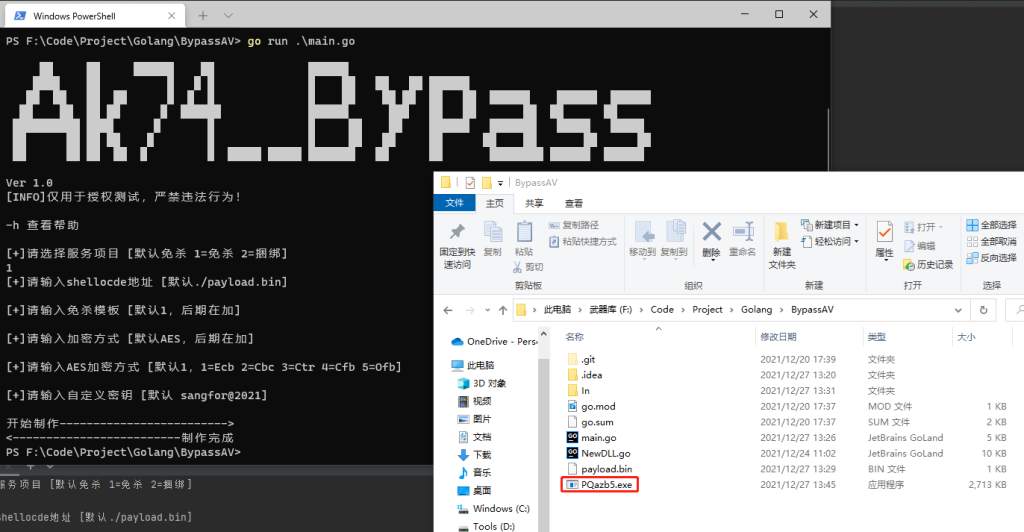1024x532 pixels.
Task: Click the Properties (属性) checkmark icon
Action: point(884,232)
